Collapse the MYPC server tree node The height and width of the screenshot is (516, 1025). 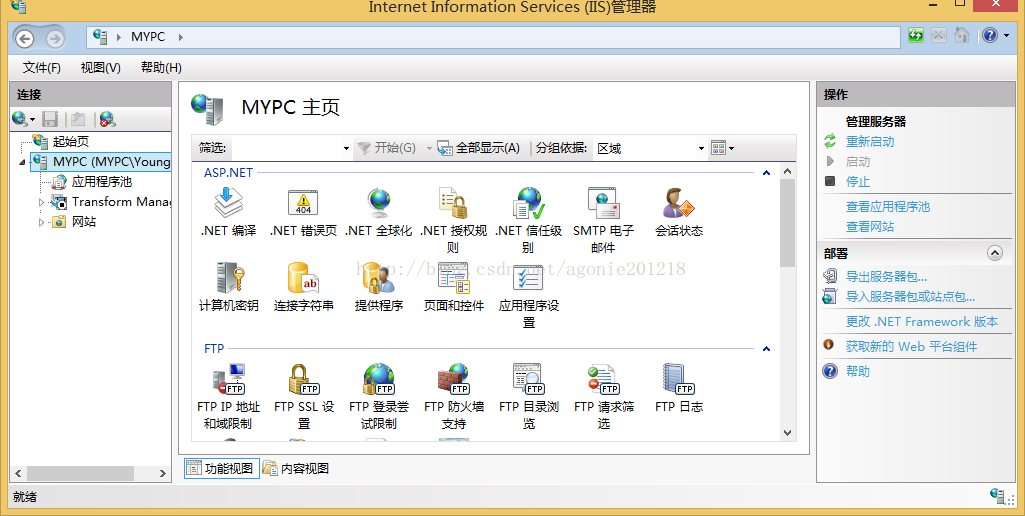coord(23,162)
